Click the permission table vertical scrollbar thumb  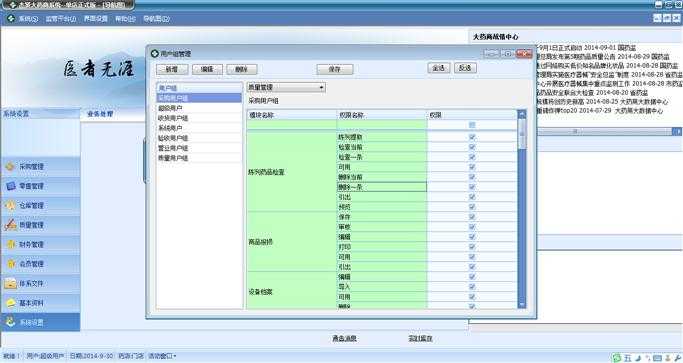[x=522, y=134]
